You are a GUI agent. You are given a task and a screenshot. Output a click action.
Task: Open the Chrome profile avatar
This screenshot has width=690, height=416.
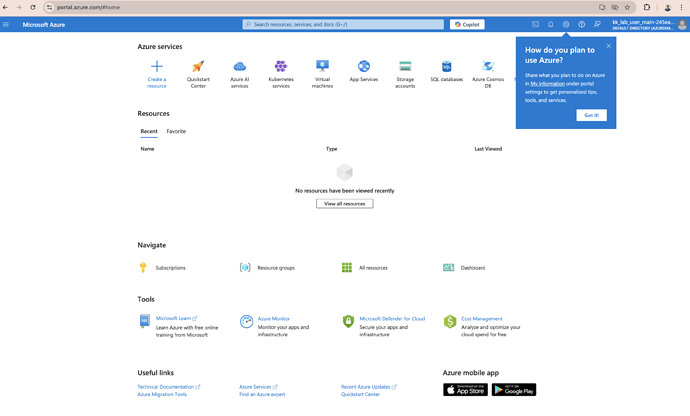pos(668,7)
